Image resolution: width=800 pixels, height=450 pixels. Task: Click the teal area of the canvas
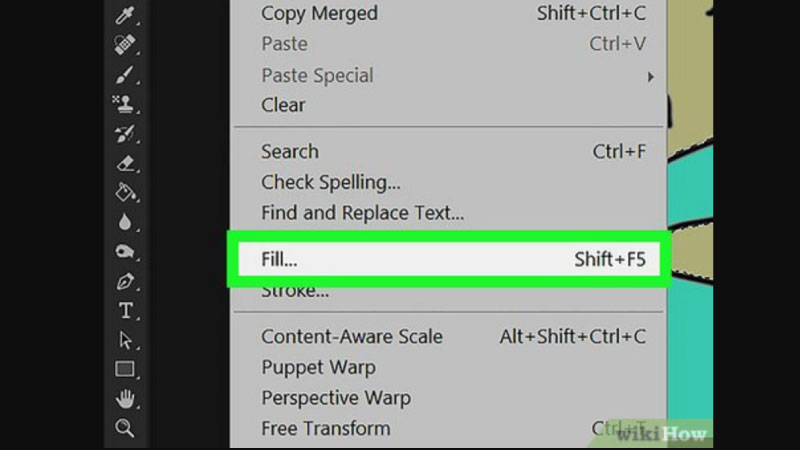tap(690, 184)
